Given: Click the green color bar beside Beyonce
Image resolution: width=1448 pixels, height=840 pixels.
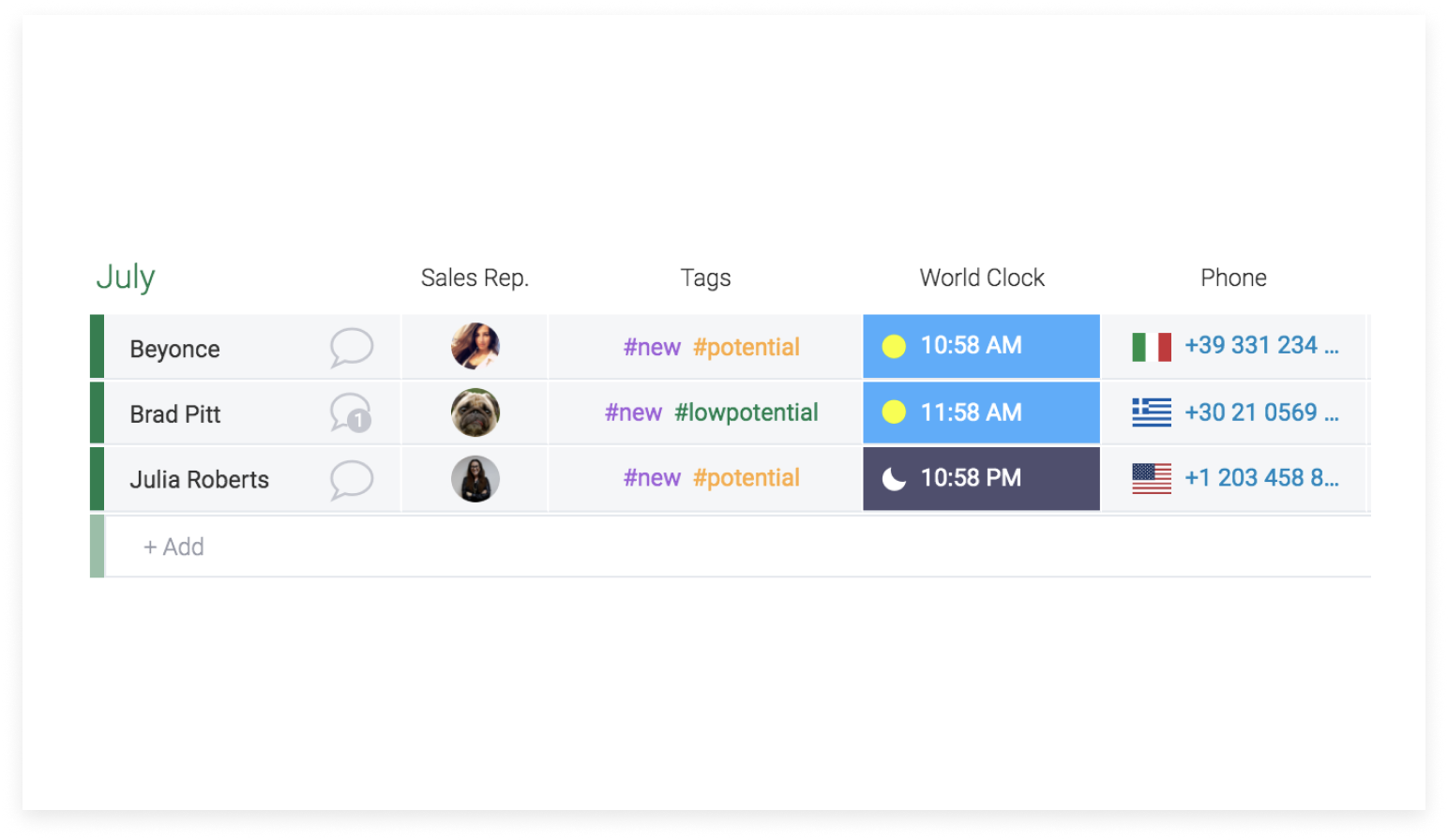Looking at the screenshot, I should coord(97,347).
